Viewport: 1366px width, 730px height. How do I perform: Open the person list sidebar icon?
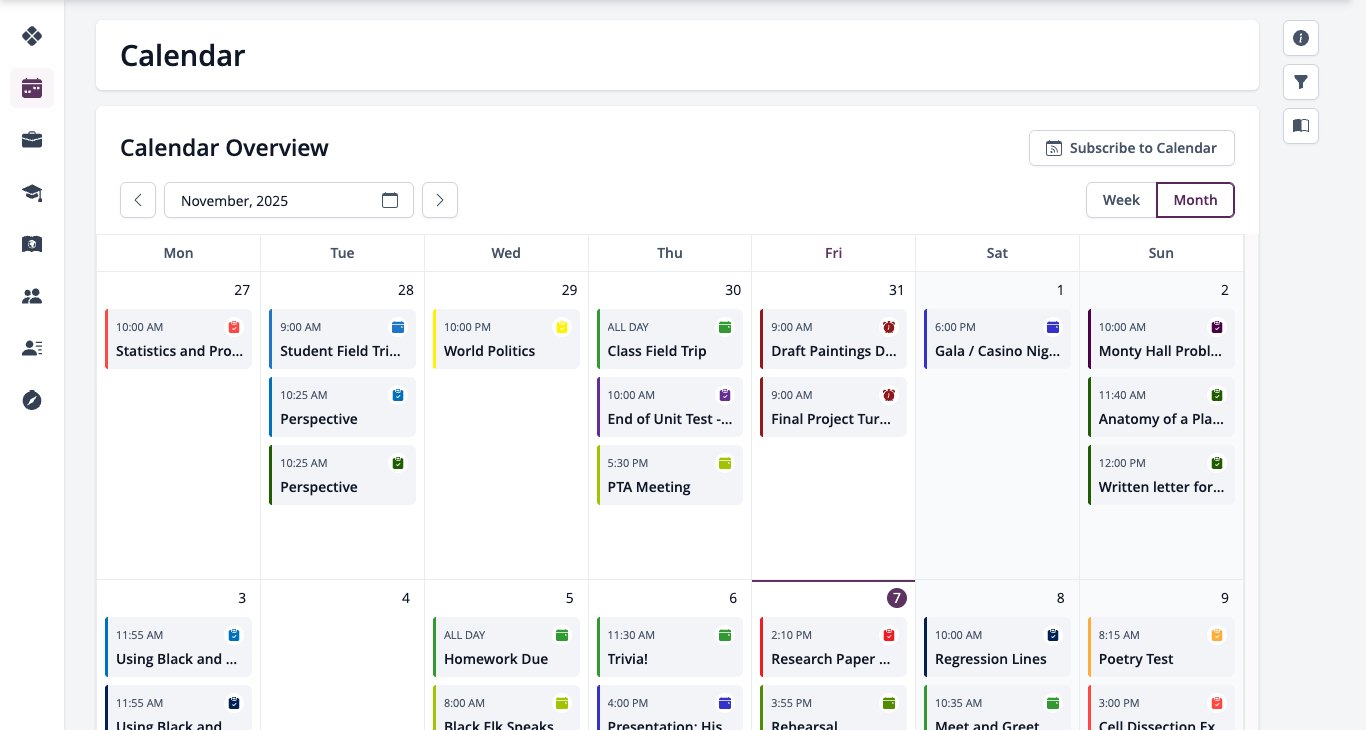(32, 348)
